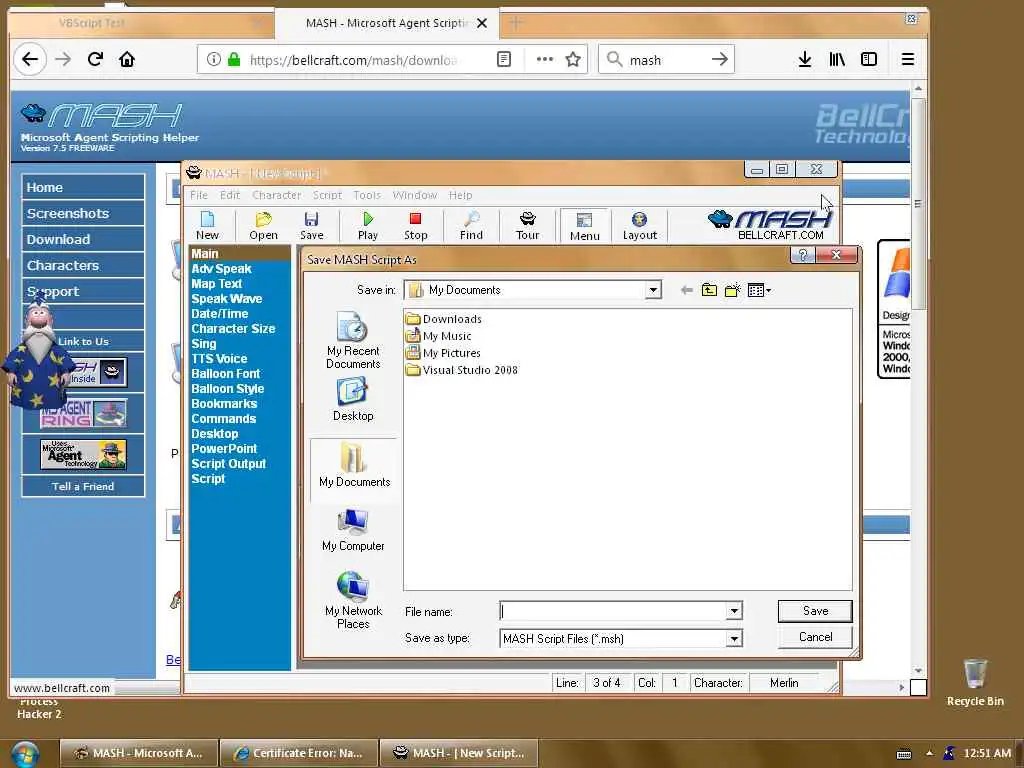Open the Firefox library icon
This screenshot has width=1024, height=768.
click(837, 59)
